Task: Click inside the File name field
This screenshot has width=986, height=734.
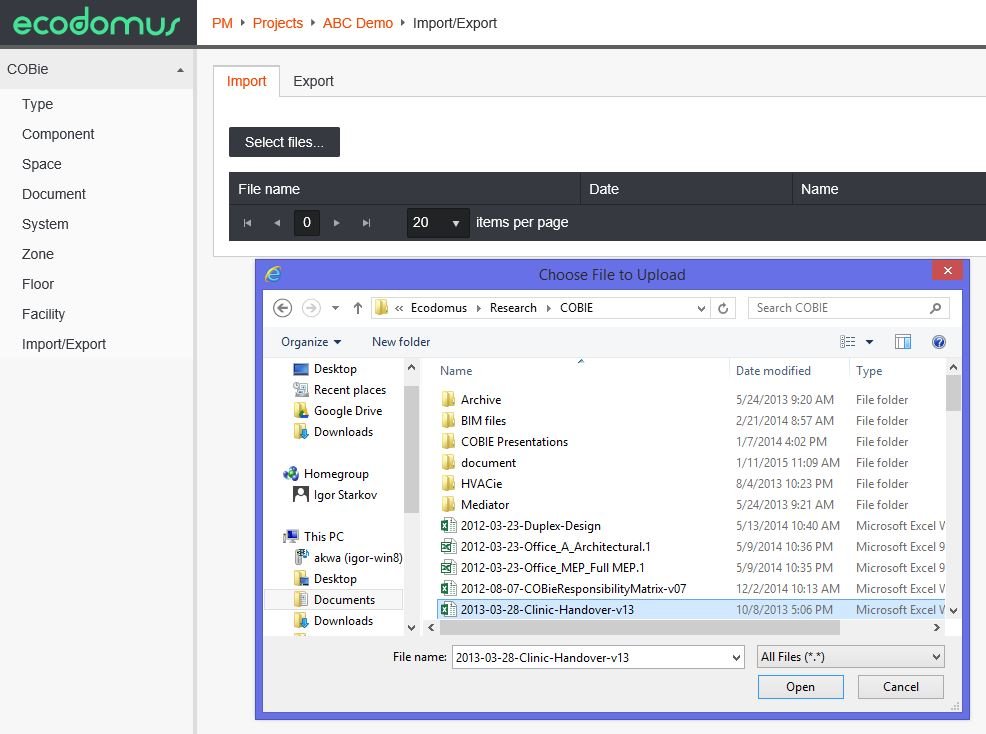Action: coord(590,657)
